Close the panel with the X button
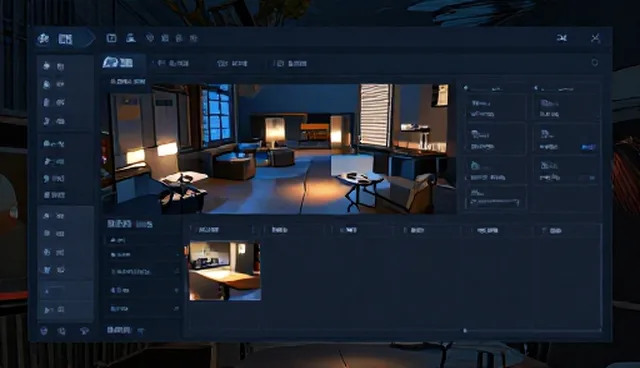The height and width of the screenshot is (368, 640). point(596,38)
